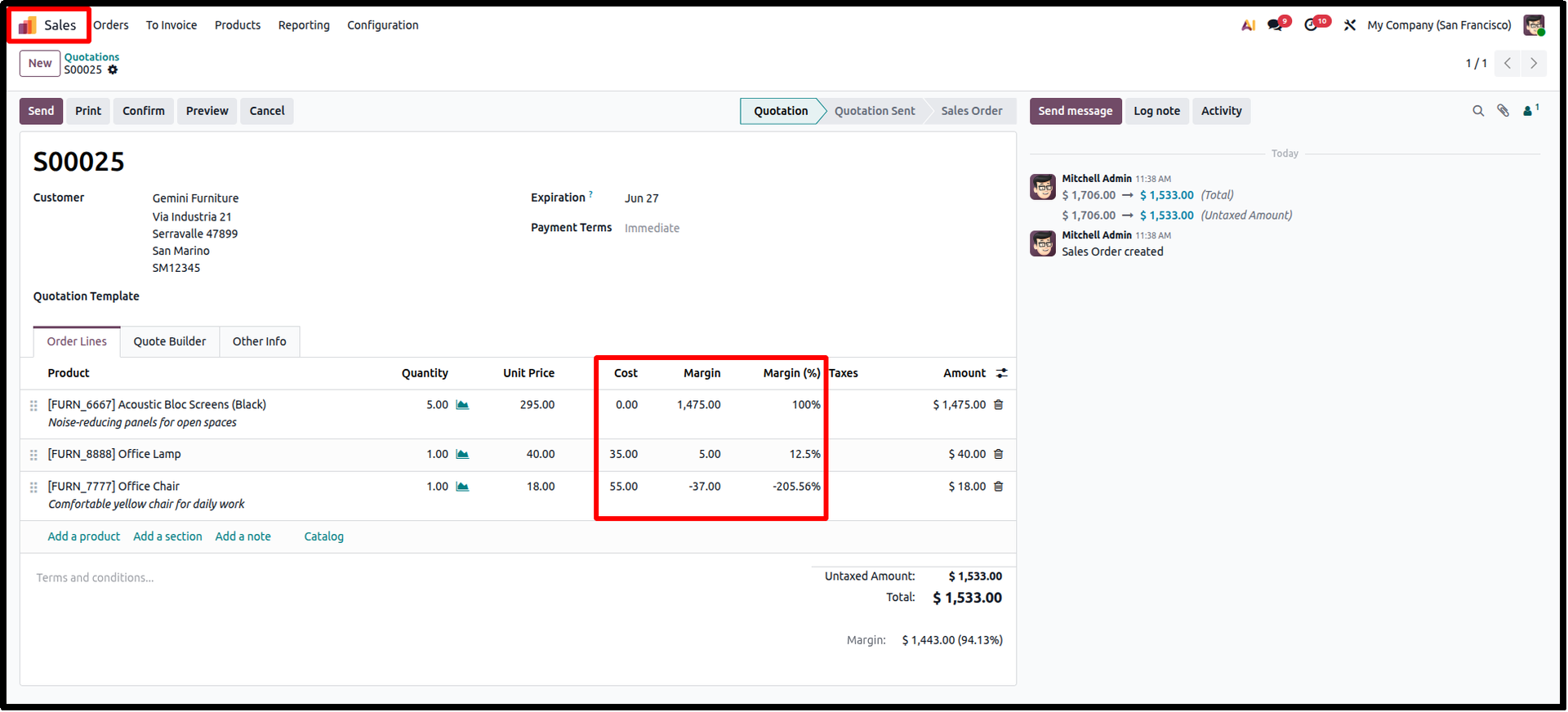Open forecast chart icon for Office Chair
This screenshot has width=1568, height=712.
pos(462,487)
